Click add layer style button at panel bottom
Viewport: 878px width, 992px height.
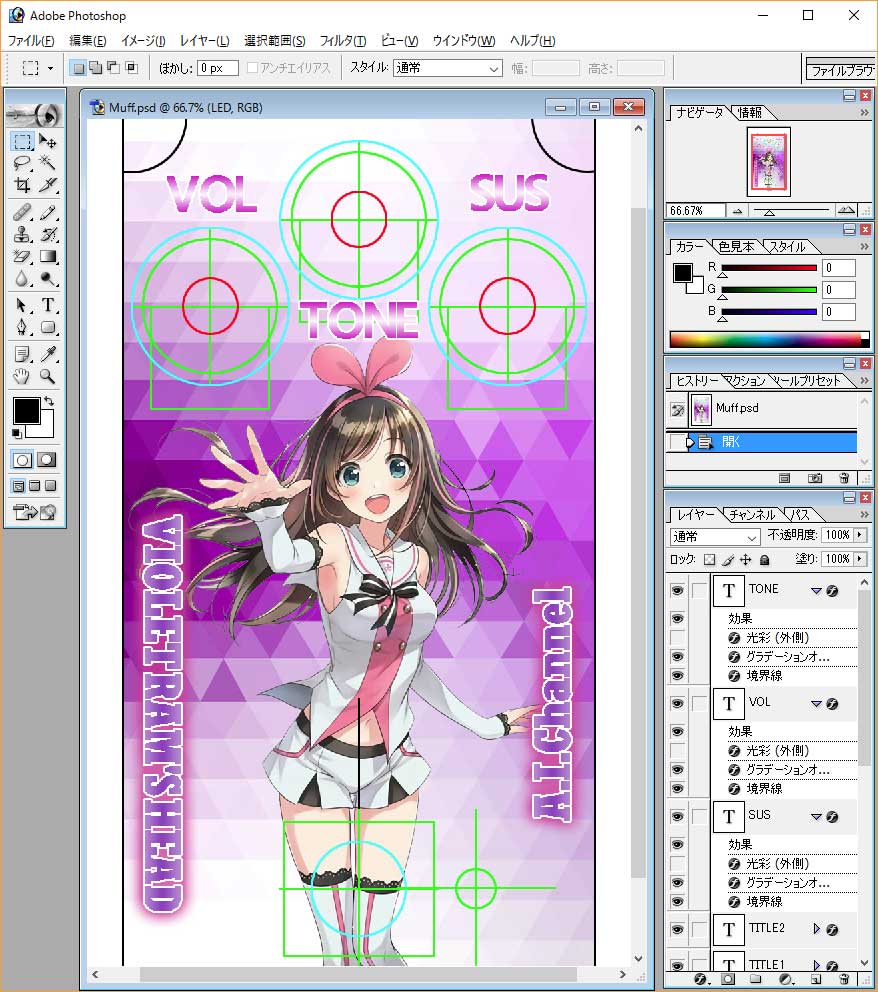(700, 979)
